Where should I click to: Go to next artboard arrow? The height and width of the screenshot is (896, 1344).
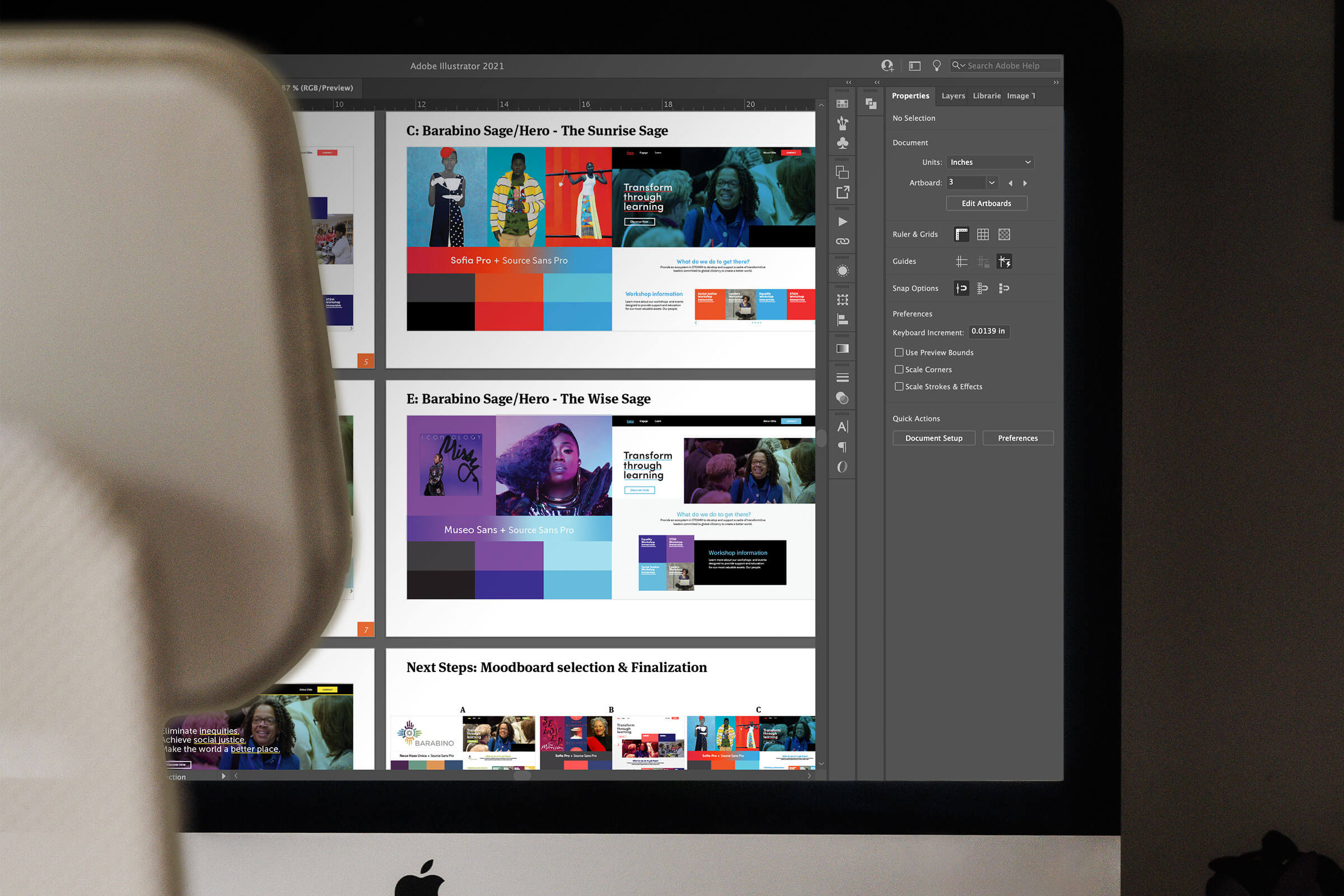click(1025, 184)
